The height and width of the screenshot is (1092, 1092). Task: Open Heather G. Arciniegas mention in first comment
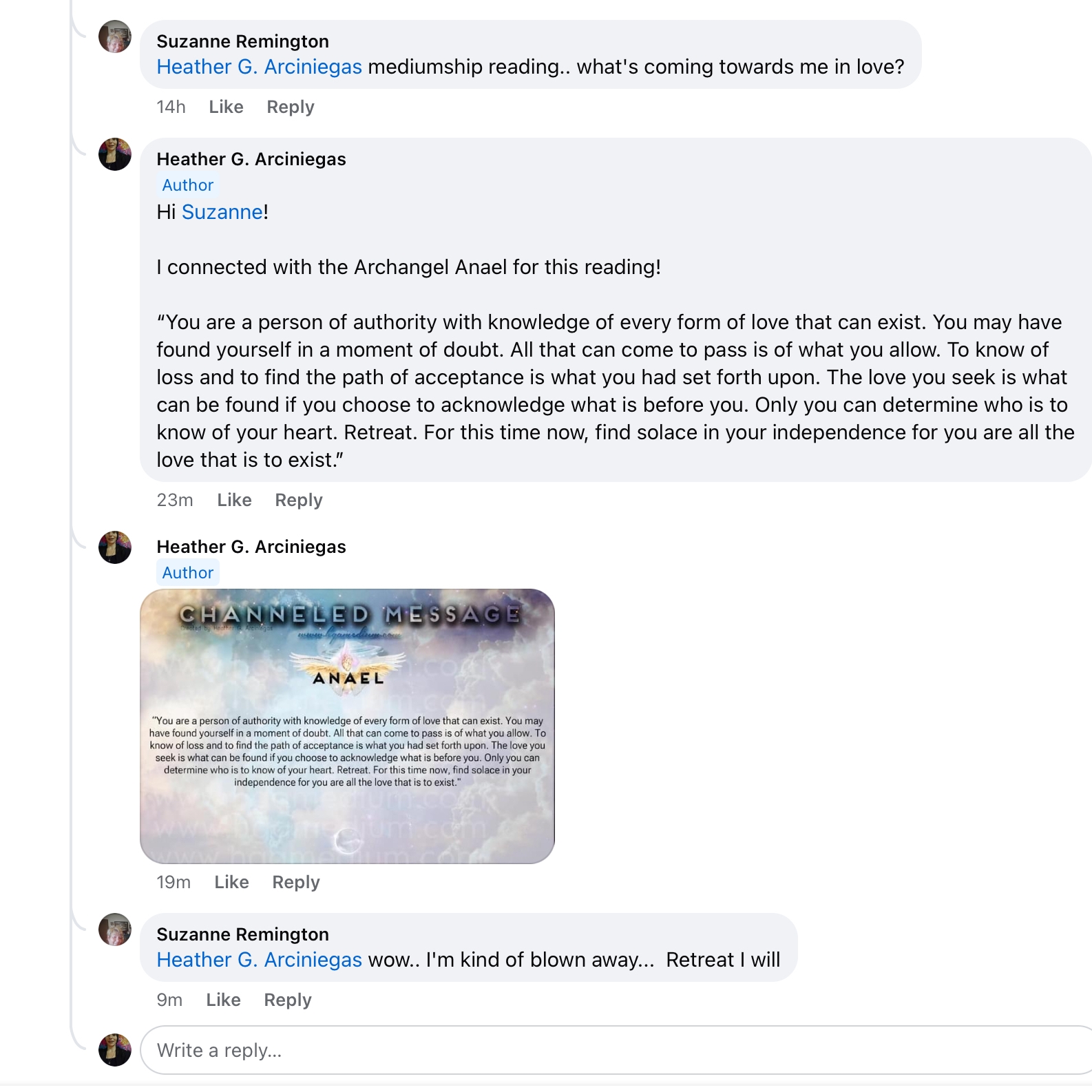coord(259,67)
